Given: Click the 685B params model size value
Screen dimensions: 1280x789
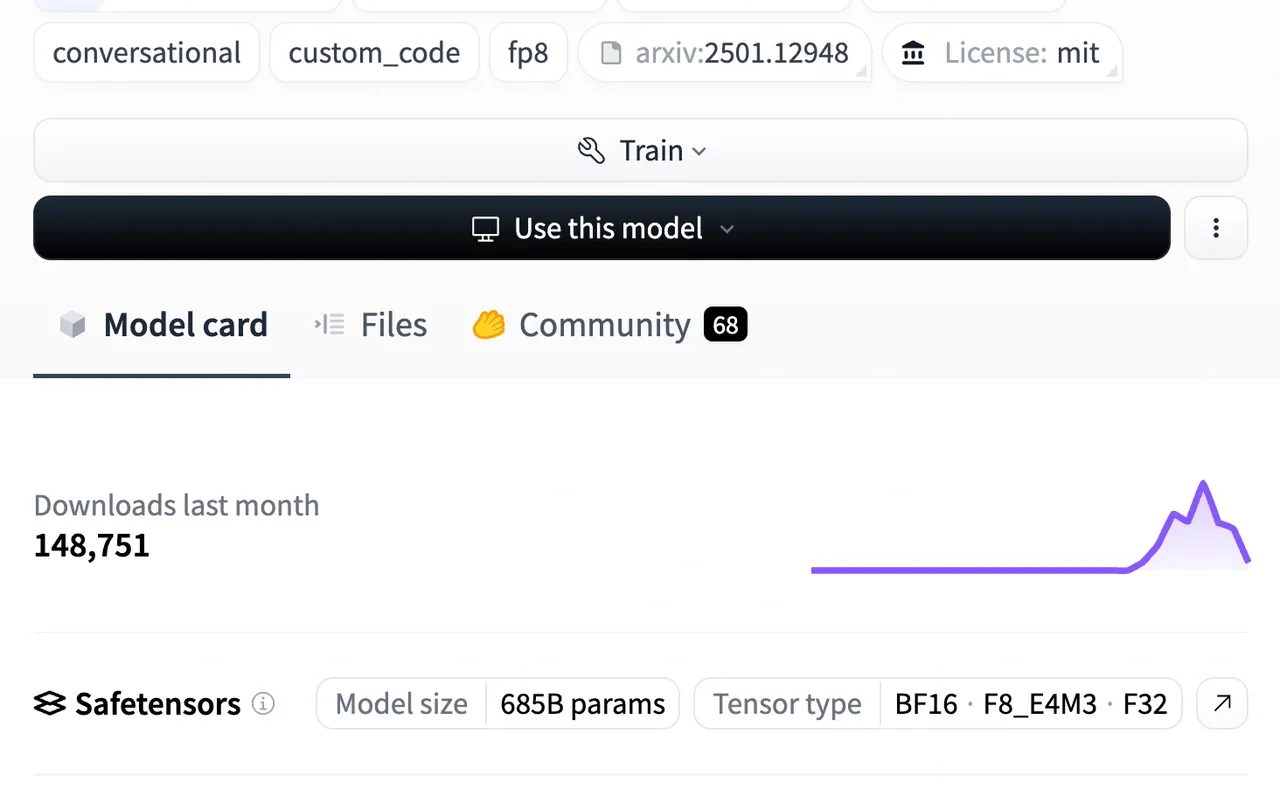Looking at the screenshot, I should (x=582, y=704).
